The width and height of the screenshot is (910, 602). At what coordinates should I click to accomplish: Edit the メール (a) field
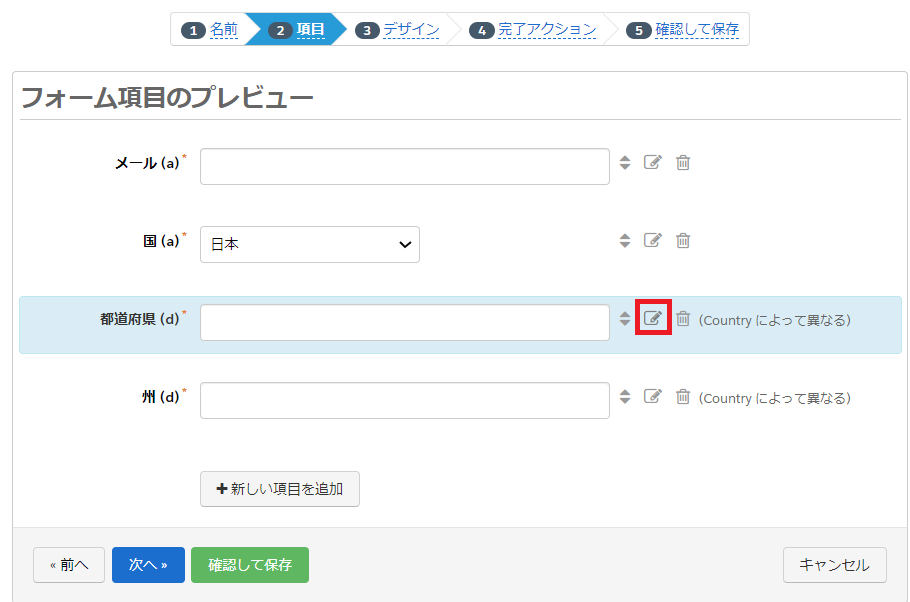pos(652,163)
